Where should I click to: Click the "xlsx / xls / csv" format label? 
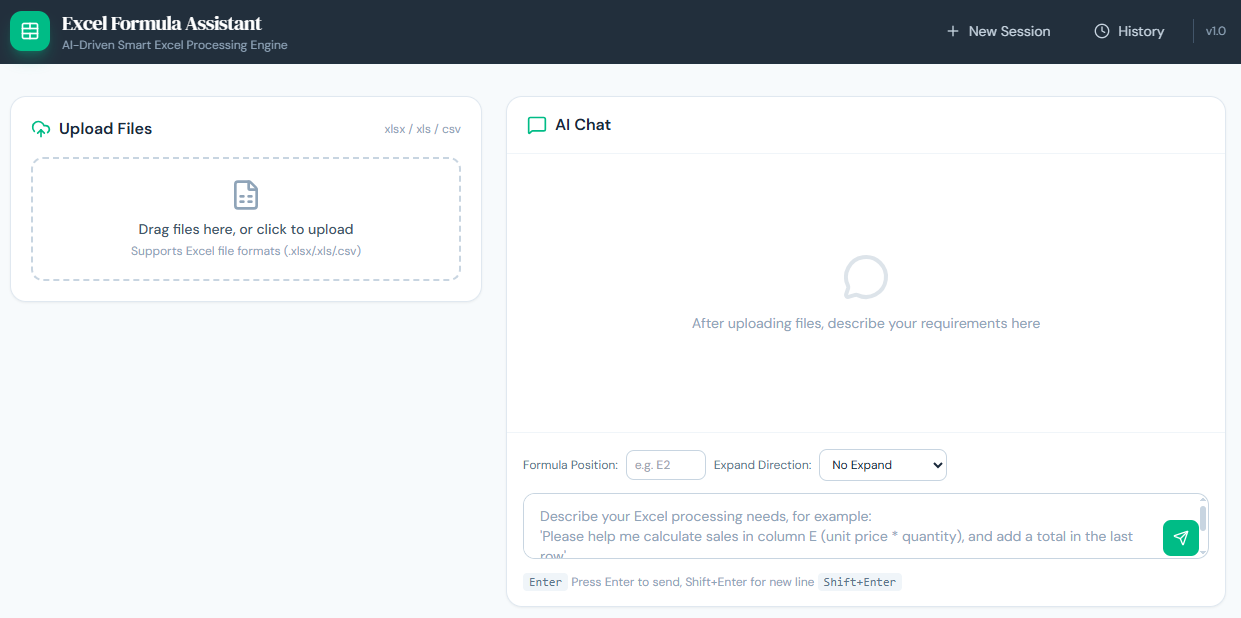click(423, 129)
